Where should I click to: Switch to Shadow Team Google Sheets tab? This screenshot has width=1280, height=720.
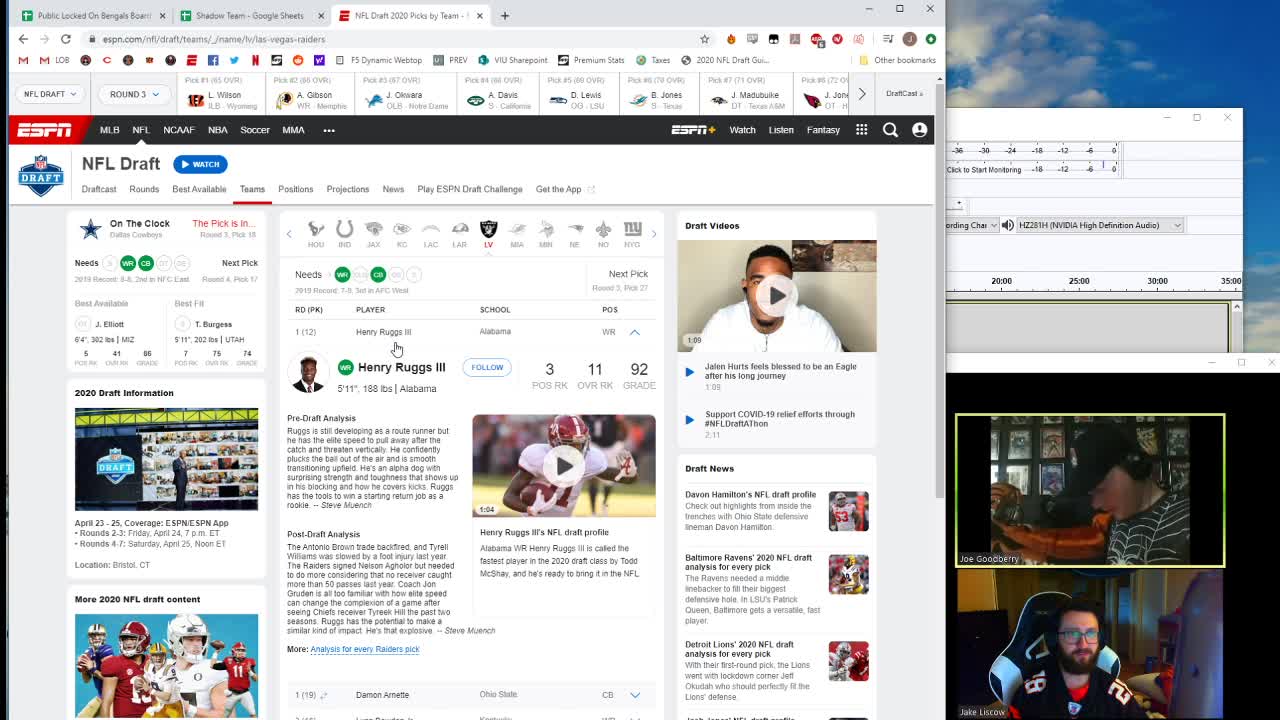(x=250, y=16)
